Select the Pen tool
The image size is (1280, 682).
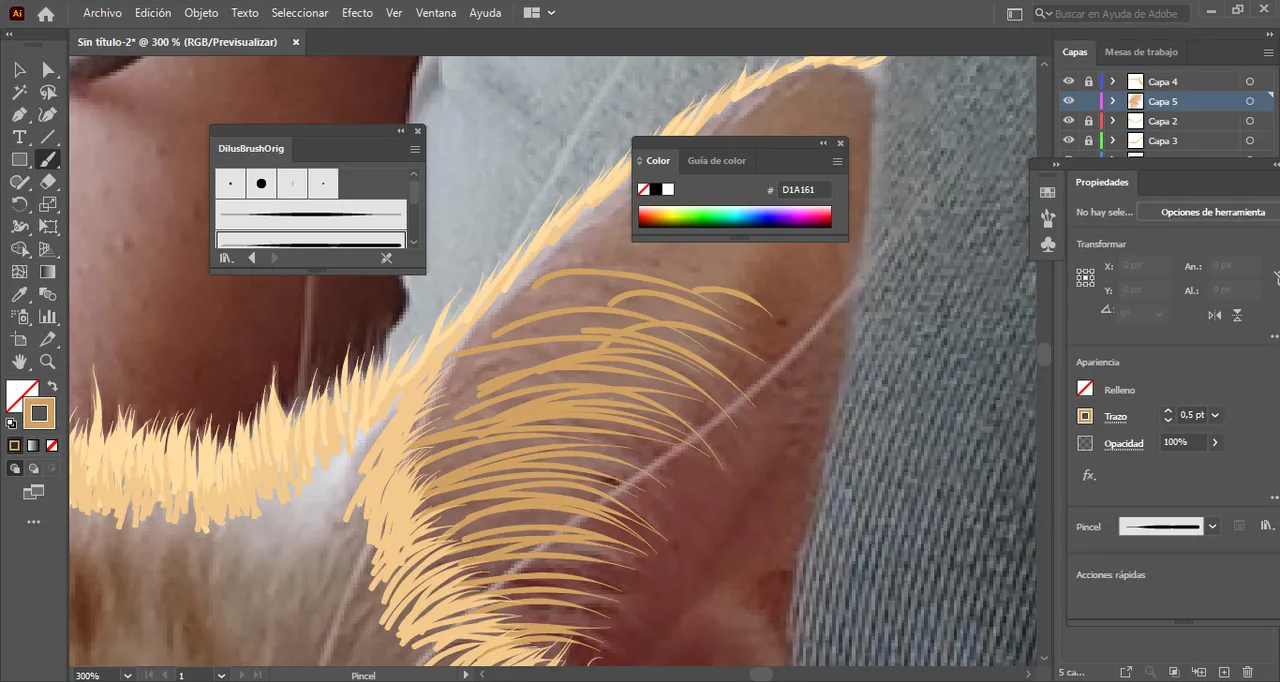pyautogui.click(x=19, y=115)
